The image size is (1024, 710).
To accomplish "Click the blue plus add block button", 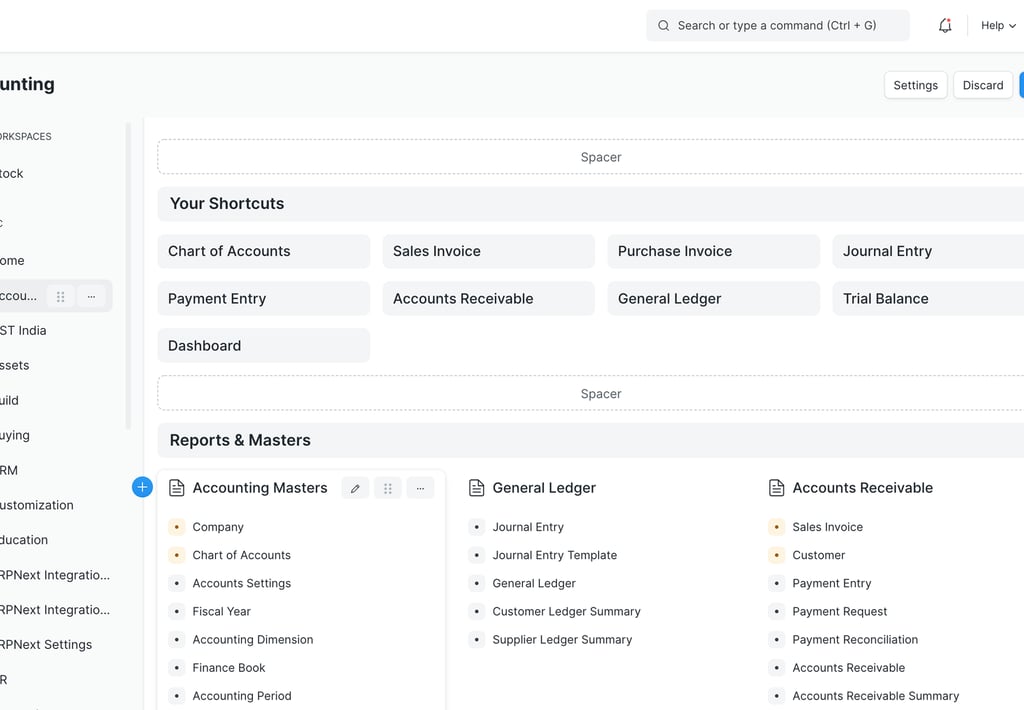I will (142, 487).
